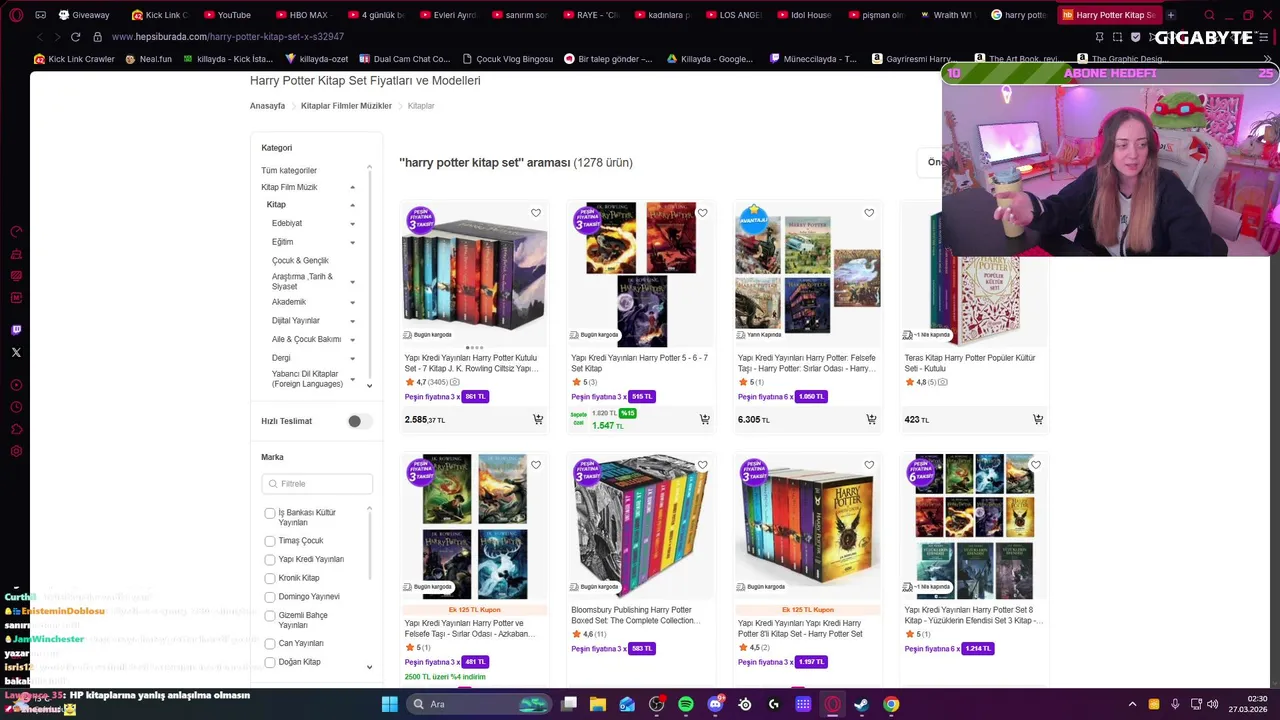
Task: Add the 6.305 TL set to cart
Action: (x=871, y=419)
